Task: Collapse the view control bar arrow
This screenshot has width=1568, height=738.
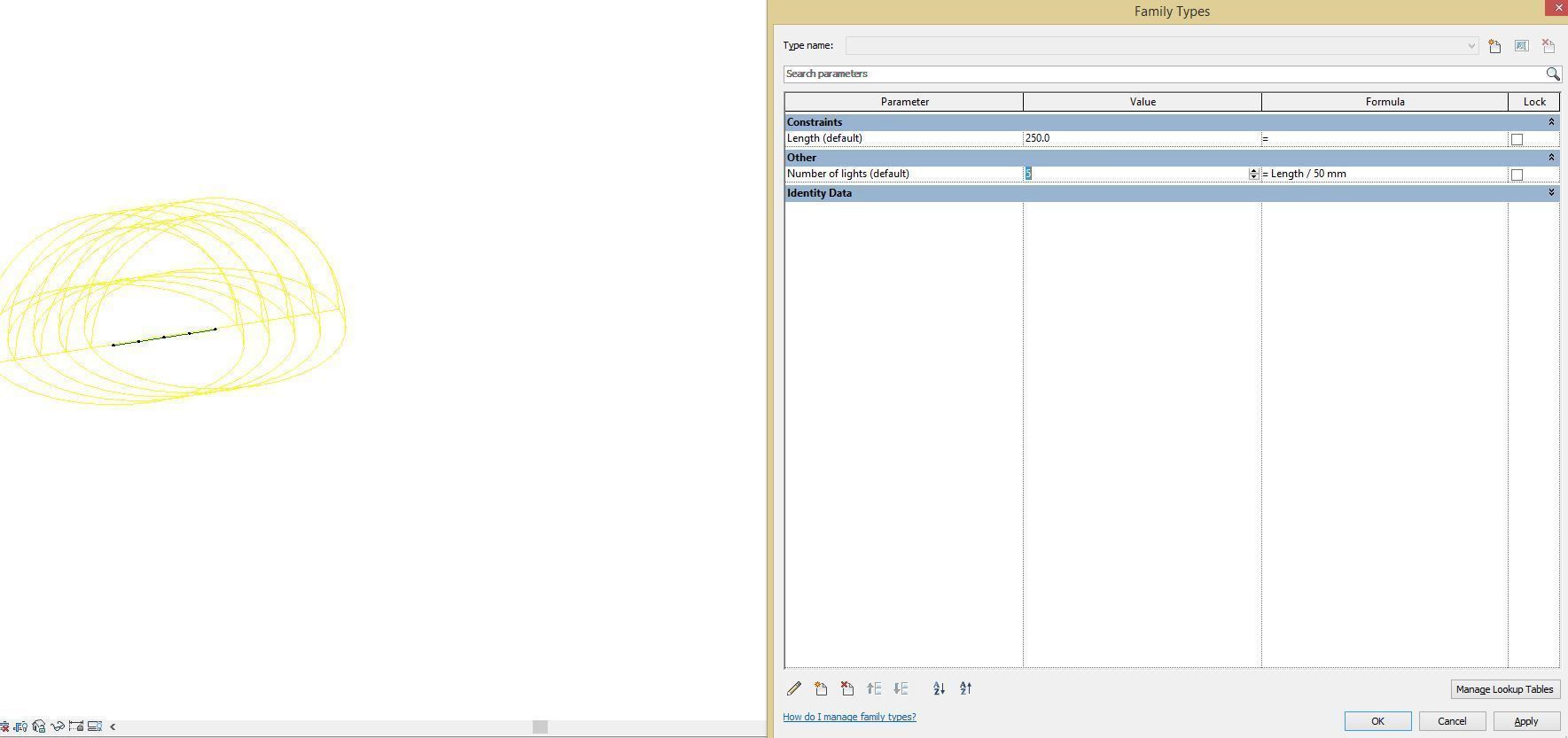Action: click(113, 726)
